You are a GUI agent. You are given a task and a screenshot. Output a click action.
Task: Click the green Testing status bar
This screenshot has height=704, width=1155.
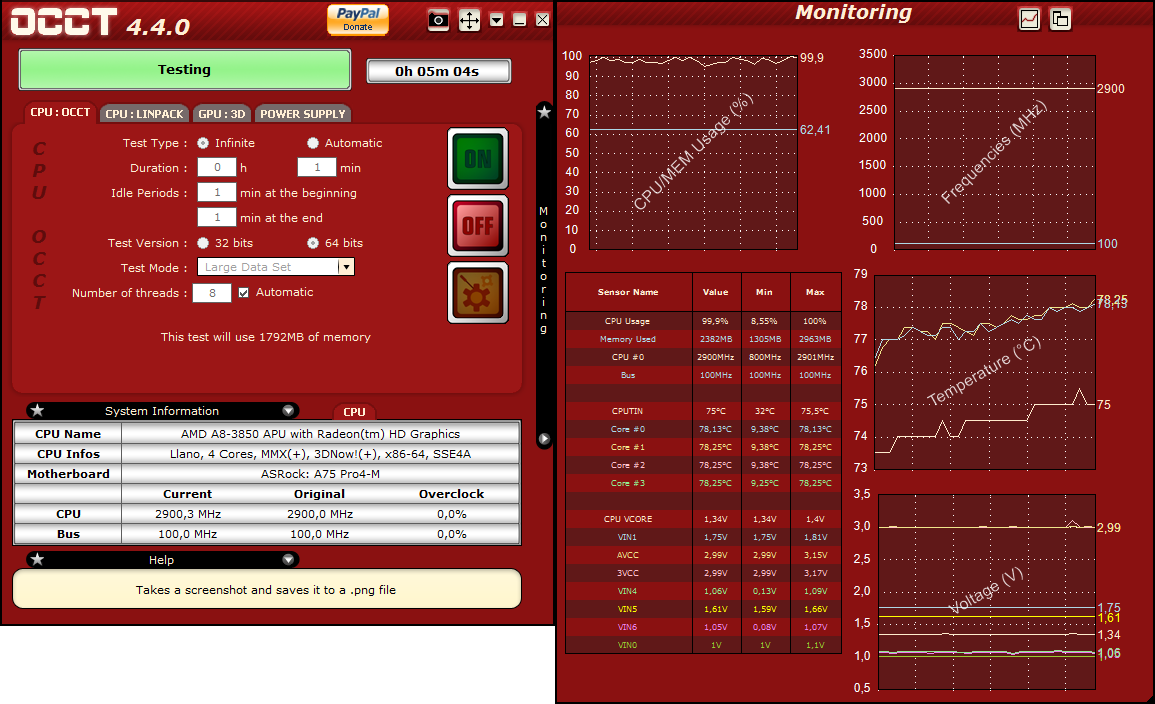pos(184,69)
